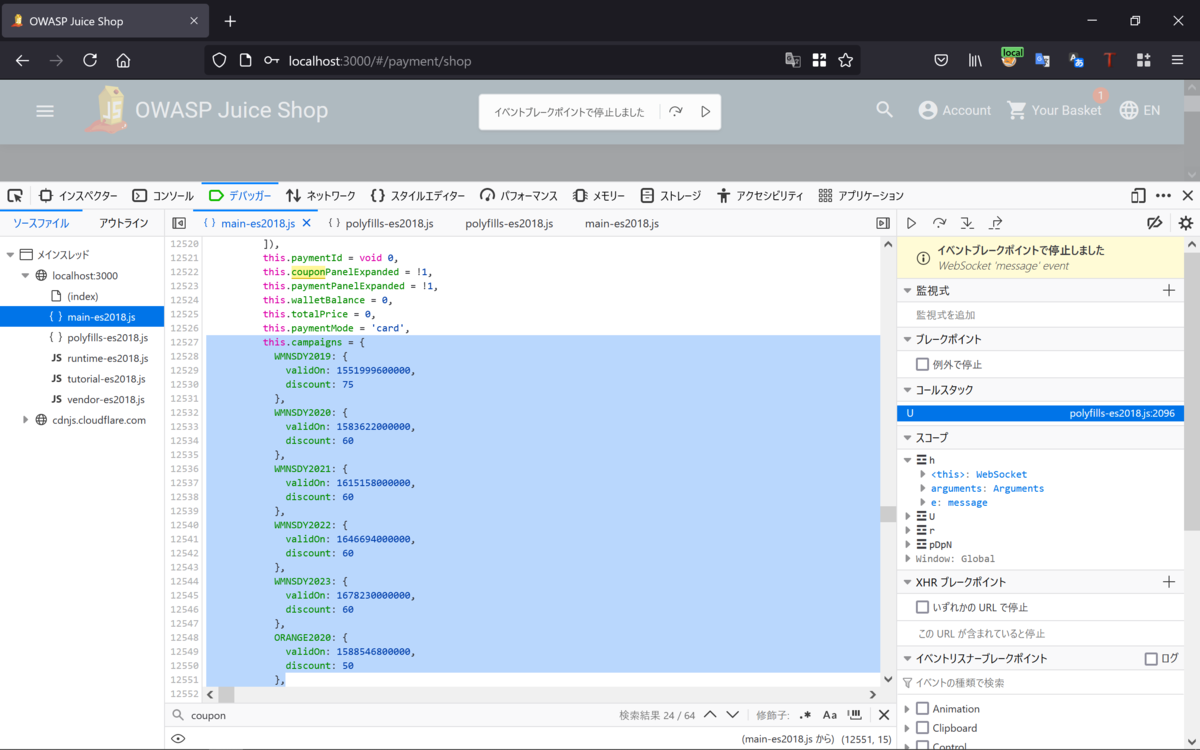Open Your Basket in Juice Shop
Image resolution: width=1200 pixels, height=750 pixels.
1055,110
